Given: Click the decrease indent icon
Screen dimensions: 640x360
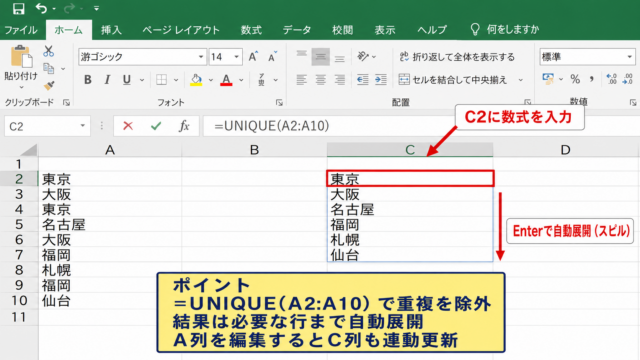Looking at the screenshot, I should coord(362,80).
